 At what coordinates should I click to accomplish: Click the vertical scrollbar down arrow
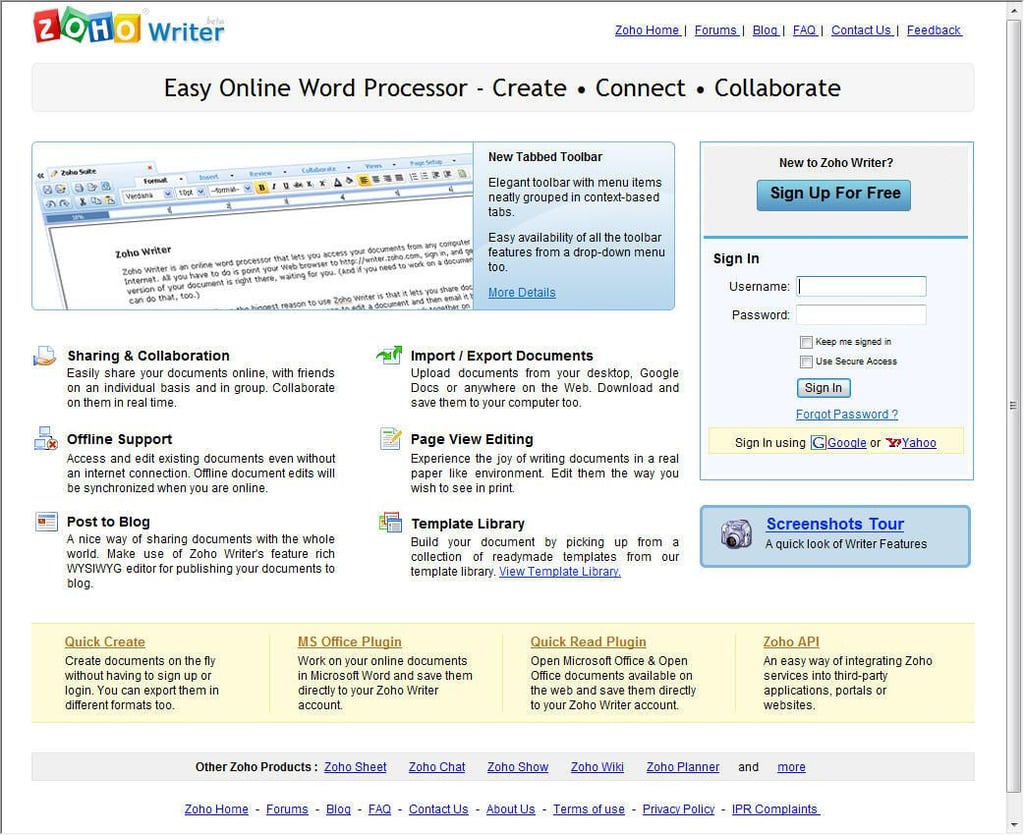click(x=1014, y=827)
